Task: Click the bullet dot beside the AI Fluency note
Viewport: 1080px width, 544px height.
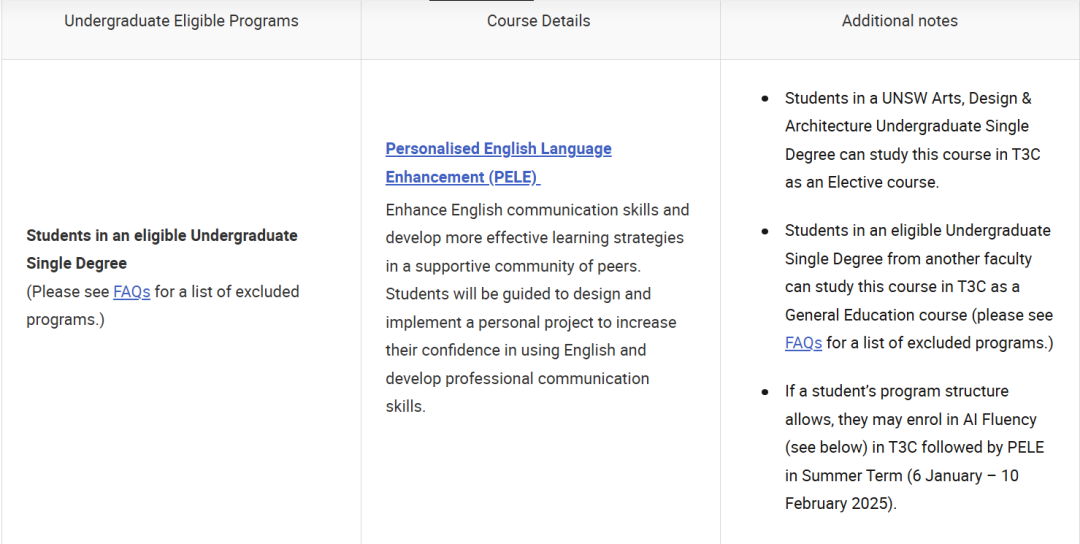Action: tap(765, 392)
